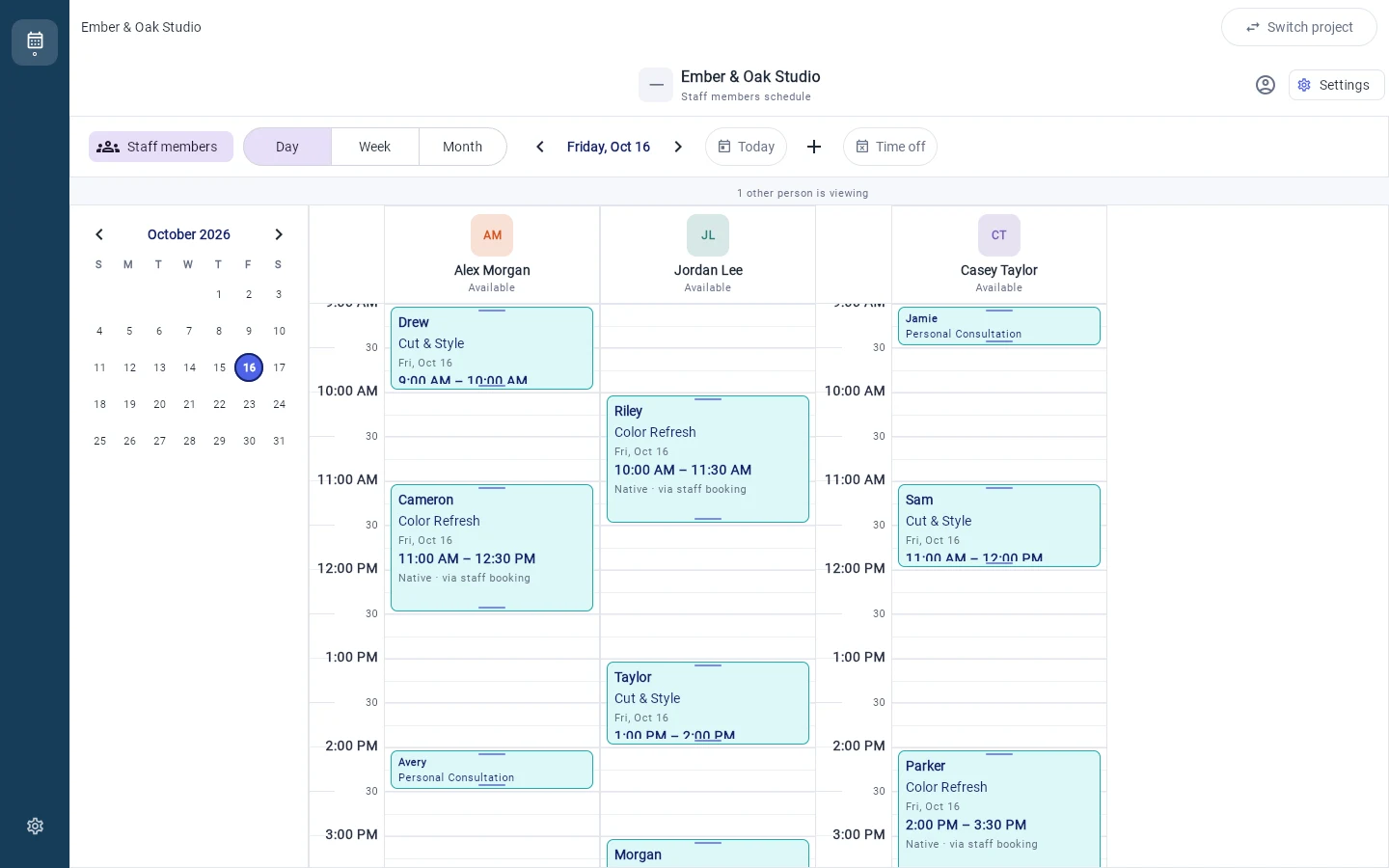This screenshot has height=868, width=1389.
Task: Click the Casey Taylor CT avatar
Action: (x=999, y=235)
